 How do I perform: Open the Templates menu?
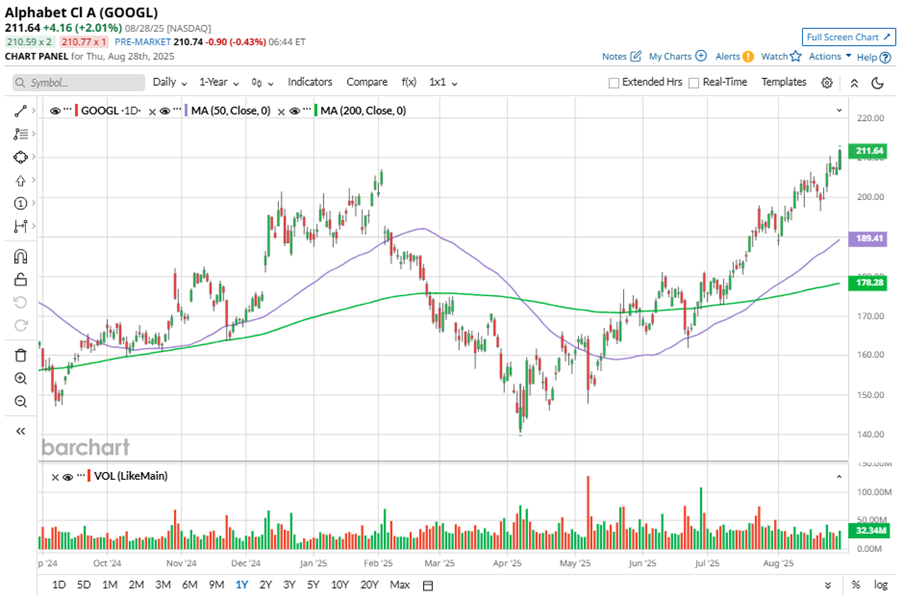(x=784, y=82)
